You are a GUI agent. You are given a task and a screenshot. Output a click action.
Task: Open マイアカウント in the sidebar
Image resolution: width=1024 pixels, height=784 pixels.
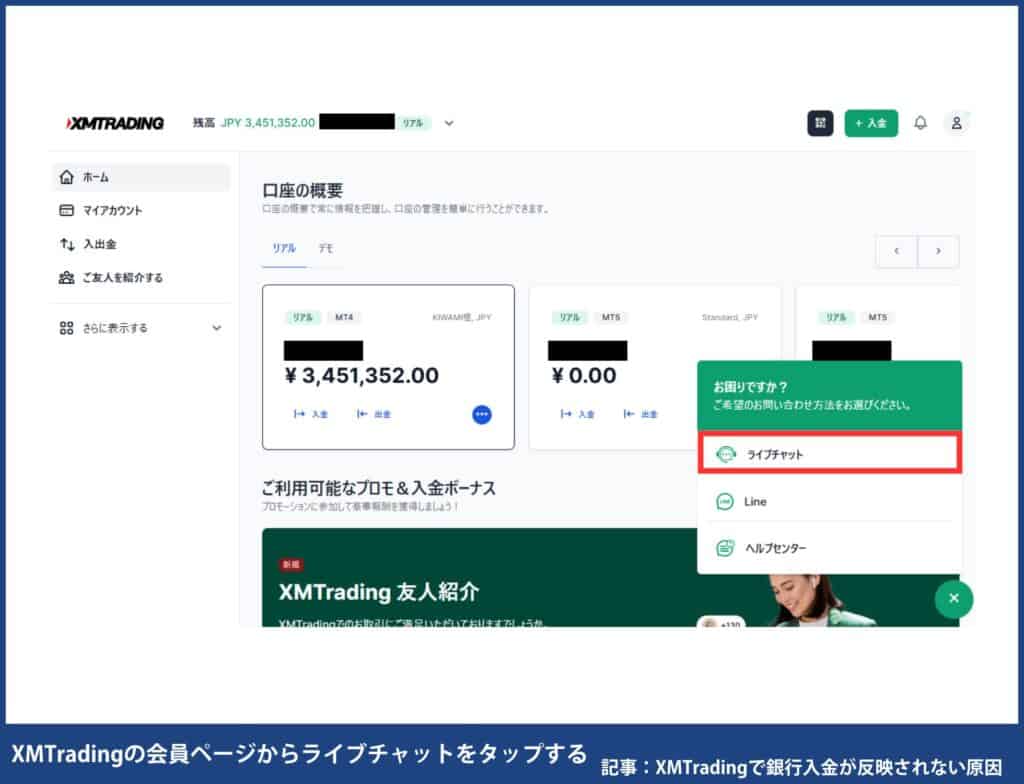[141, 210]
